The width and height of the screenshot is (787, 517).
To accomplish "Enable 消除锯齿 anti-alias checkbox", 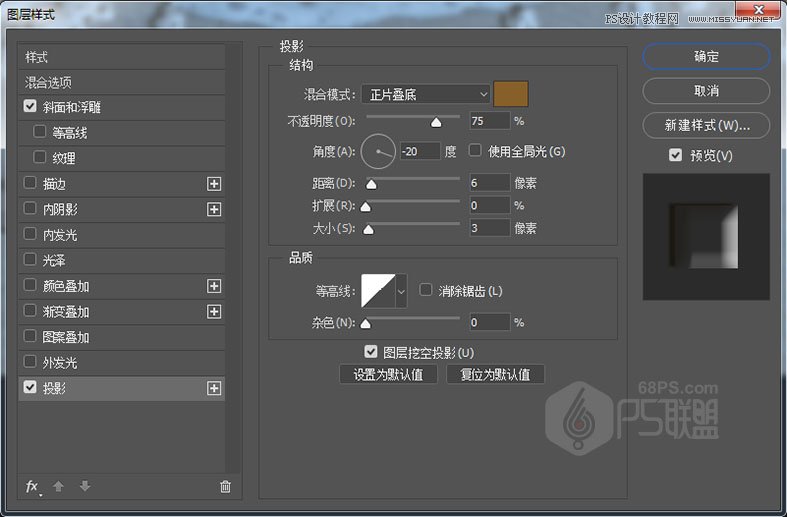I will coord(426,290).
